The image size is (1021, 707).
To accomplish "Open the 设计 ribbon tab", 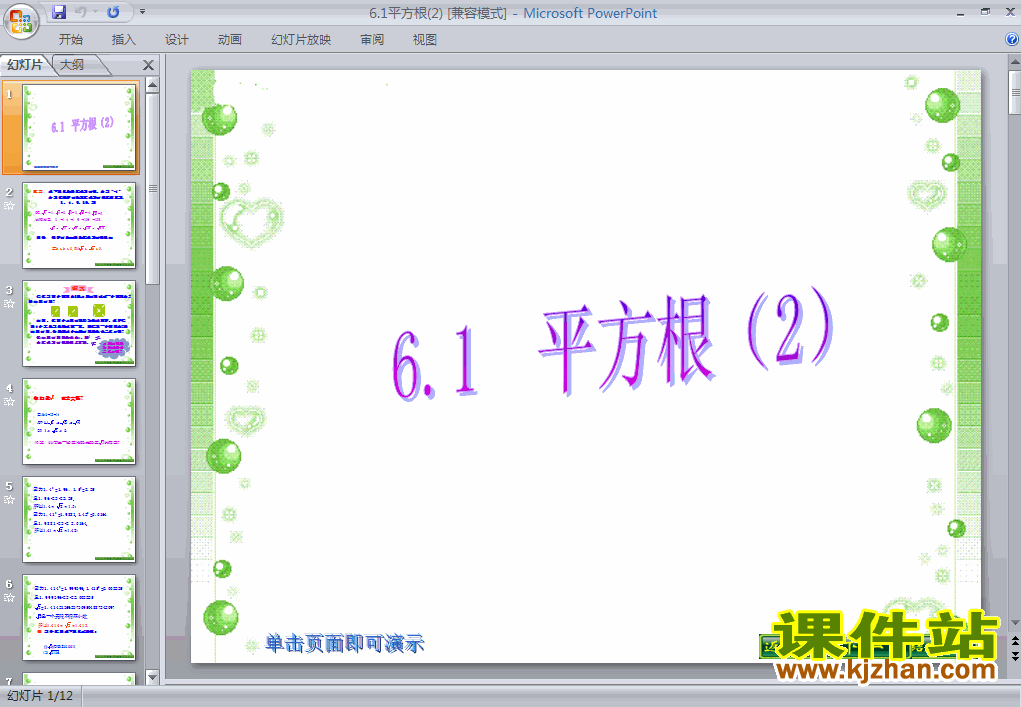I will coord(176,40).
